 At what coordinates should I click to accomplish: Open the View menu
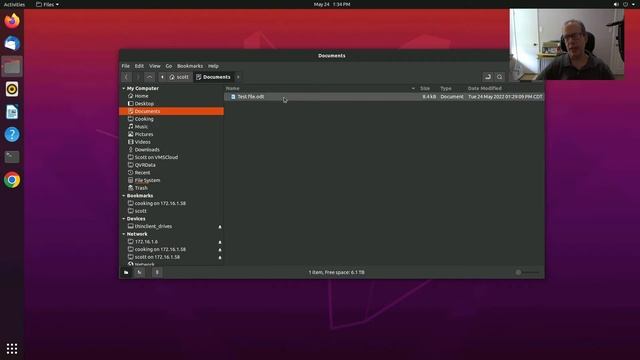(155, 66)
